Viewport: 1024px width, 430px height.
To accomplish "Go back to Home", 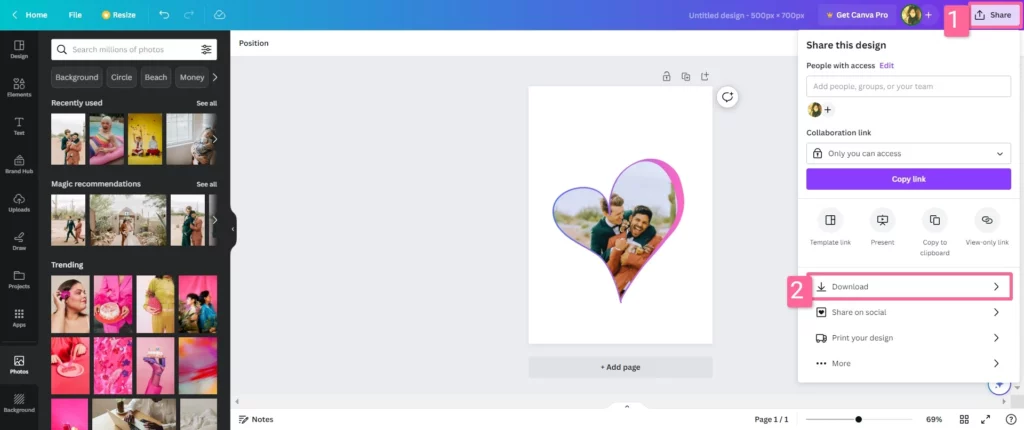I will click(30, 14).
